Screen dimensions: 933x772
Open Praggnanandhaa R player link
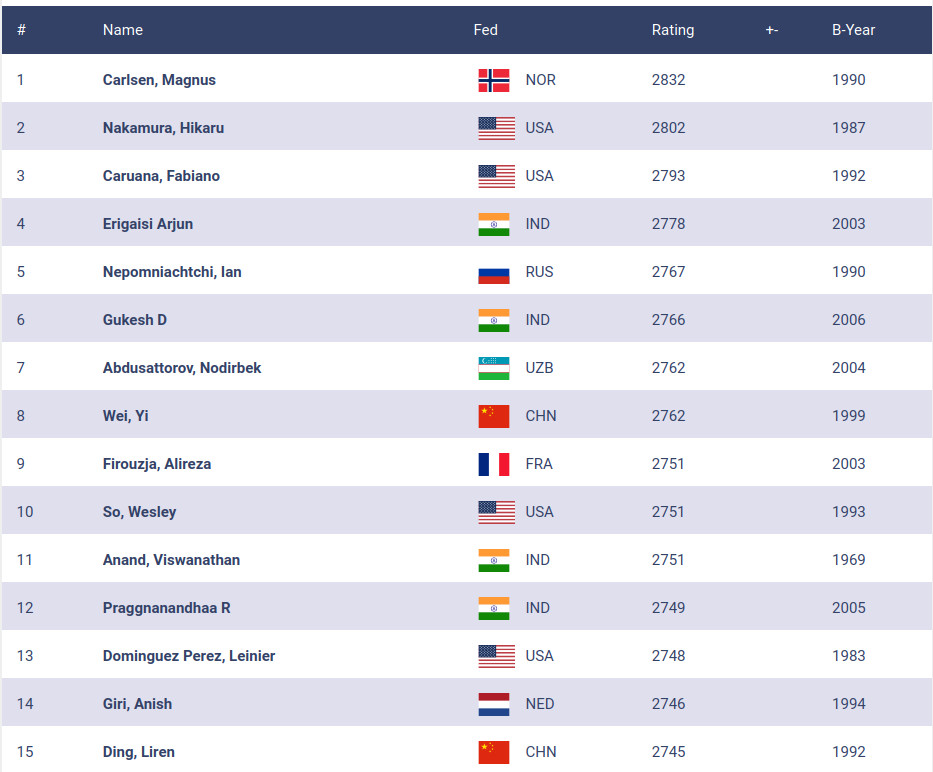pyautogui.click(x=166, y=608)
